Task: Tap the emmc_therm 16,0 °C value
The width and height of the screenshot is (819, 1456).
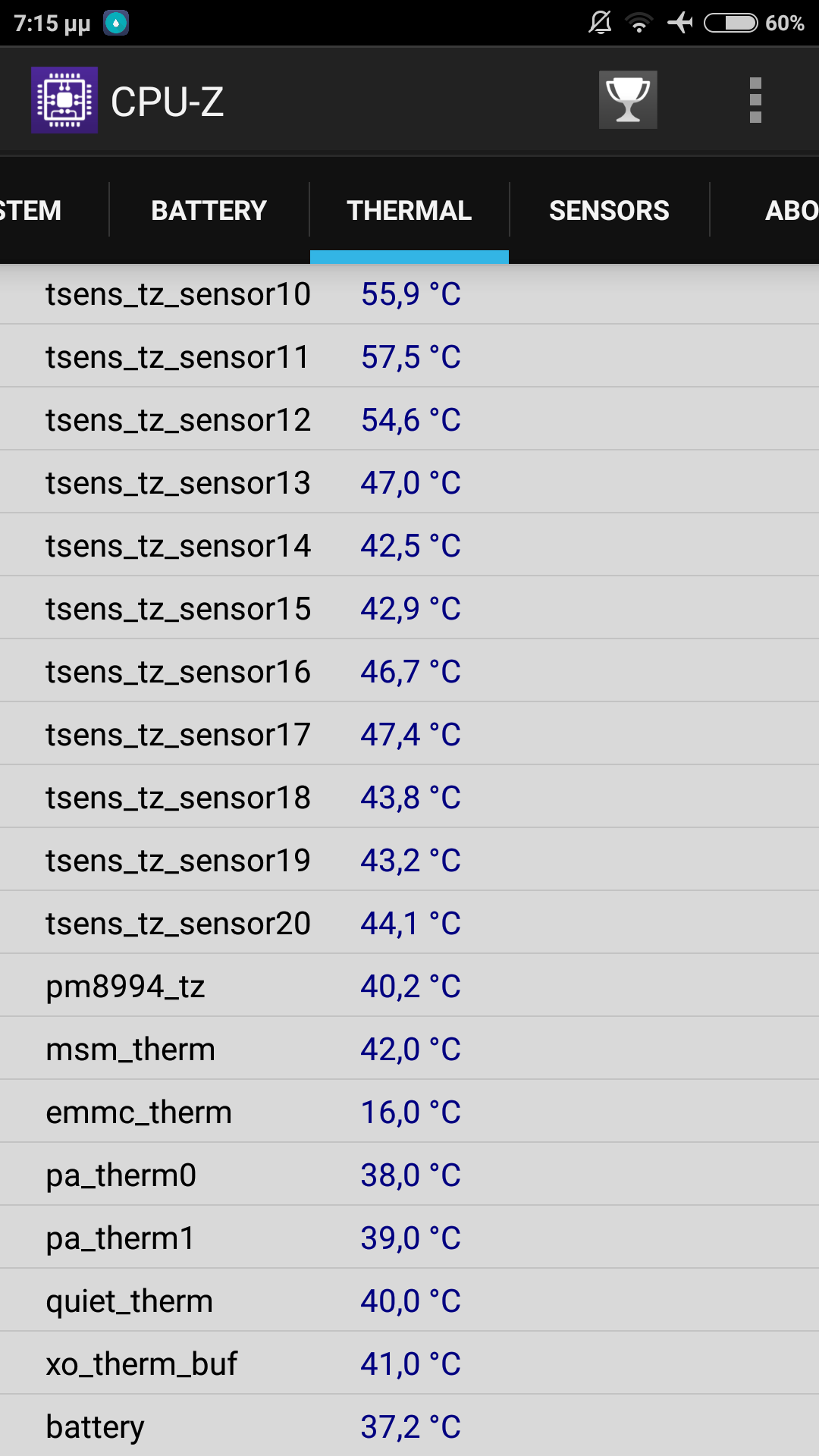Action: pos(410,1112)
